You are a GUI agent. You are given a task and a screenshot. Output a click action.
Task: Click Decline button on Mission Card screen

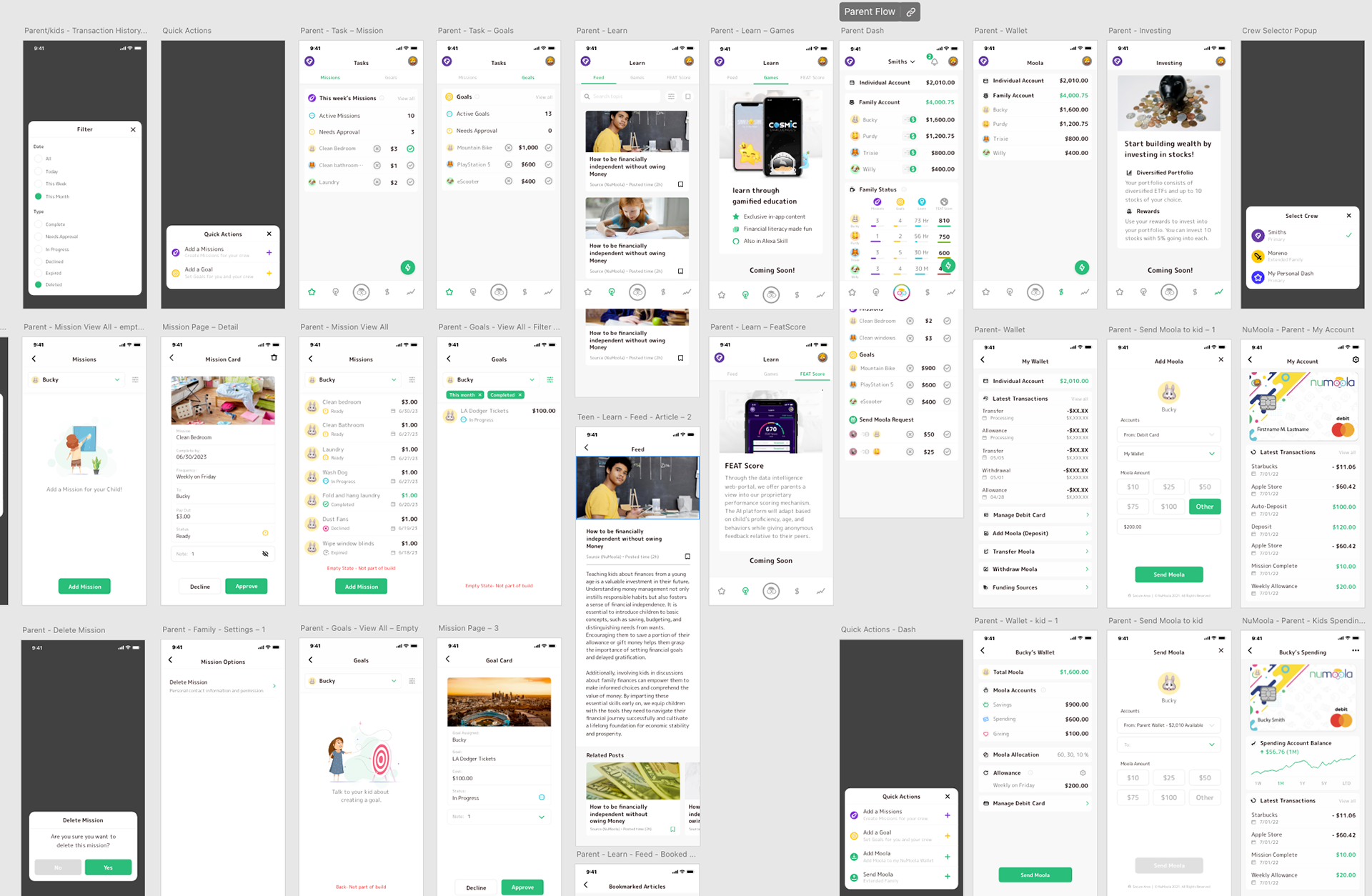[x=200, y=587]
